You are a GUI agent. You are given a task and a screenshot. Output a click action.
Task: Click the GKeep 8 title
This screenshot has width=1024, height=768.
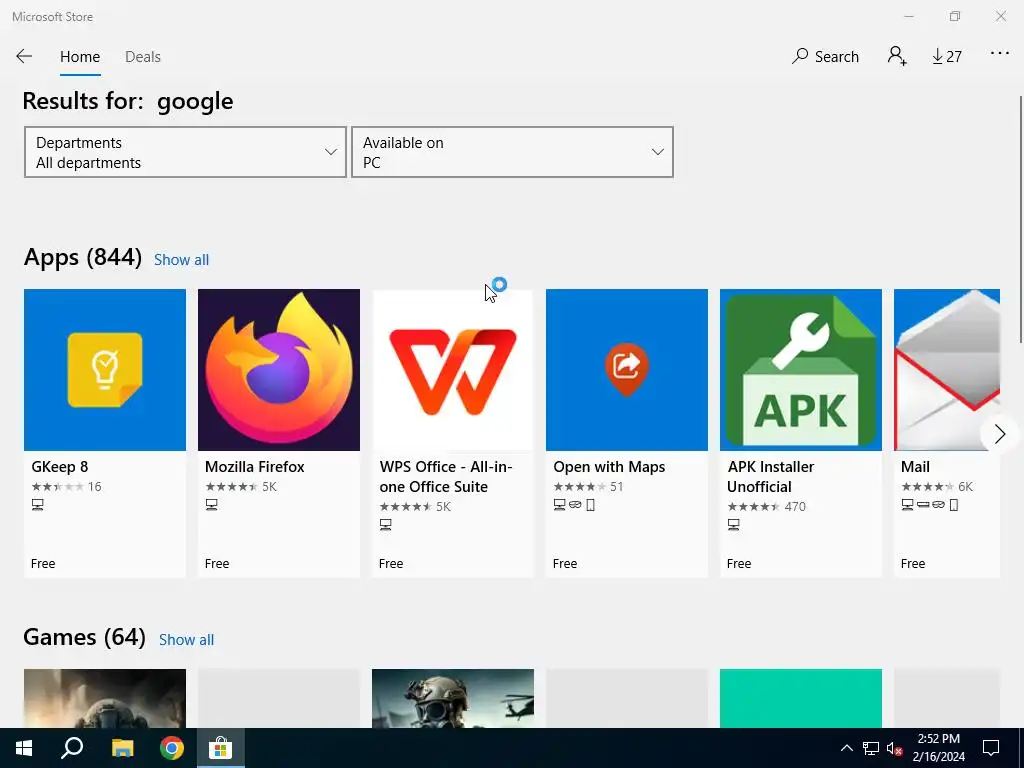click(59, 467)
